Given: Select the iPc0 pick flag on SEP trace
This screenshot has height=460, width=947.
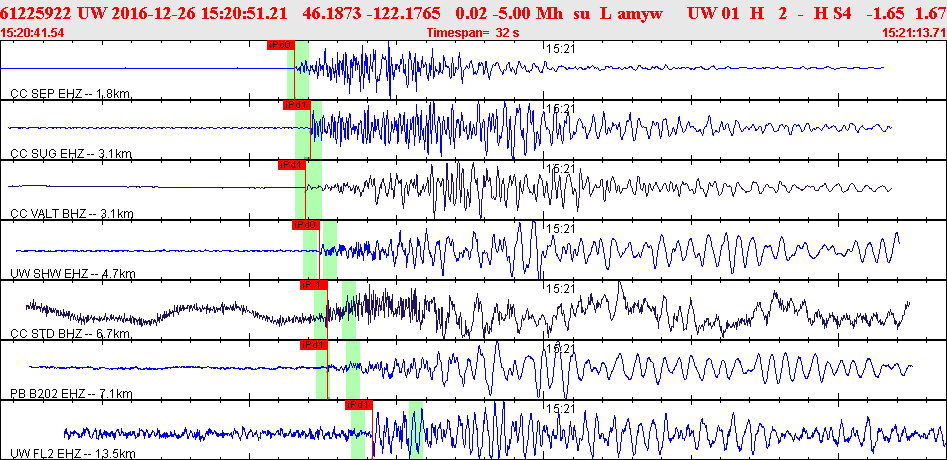Looking at the screenshot, I should [x=280, y=45].
